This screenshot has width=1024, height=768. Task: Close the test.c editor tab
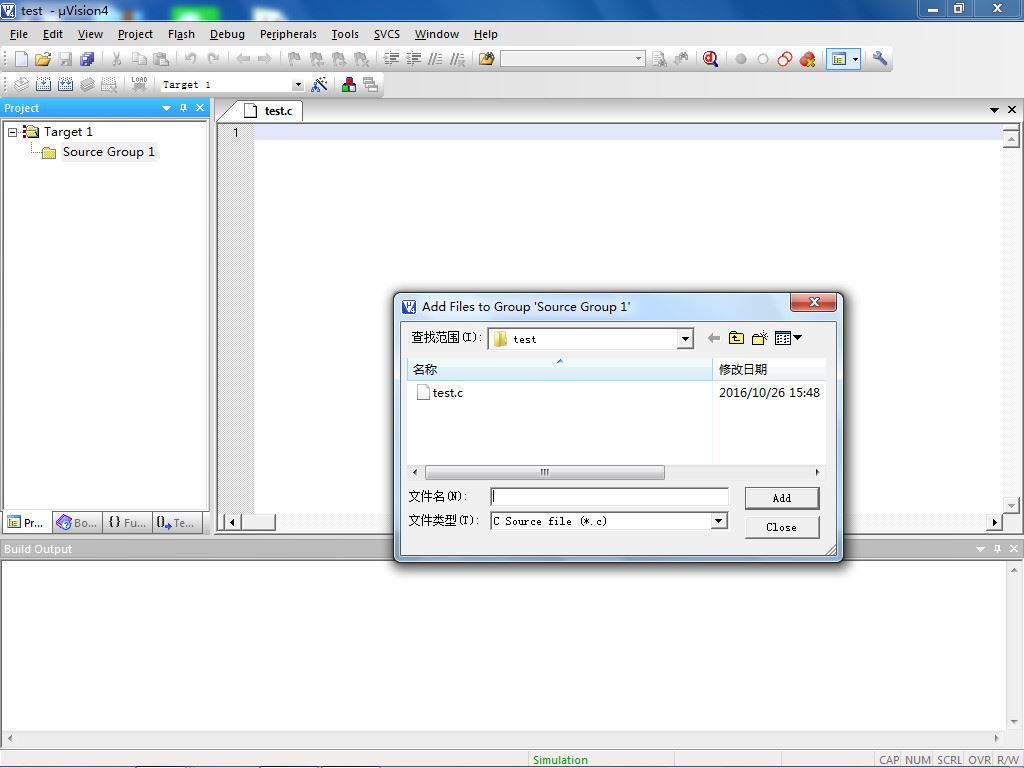pyautogui.click(x=1012, y=110)
